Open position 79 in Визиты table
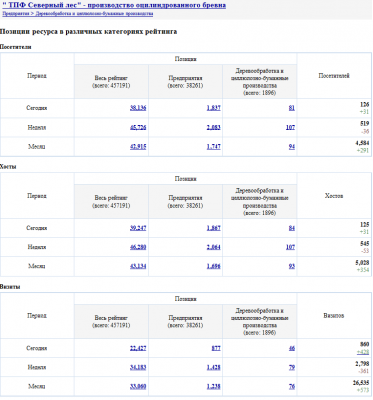 (292, 367)
